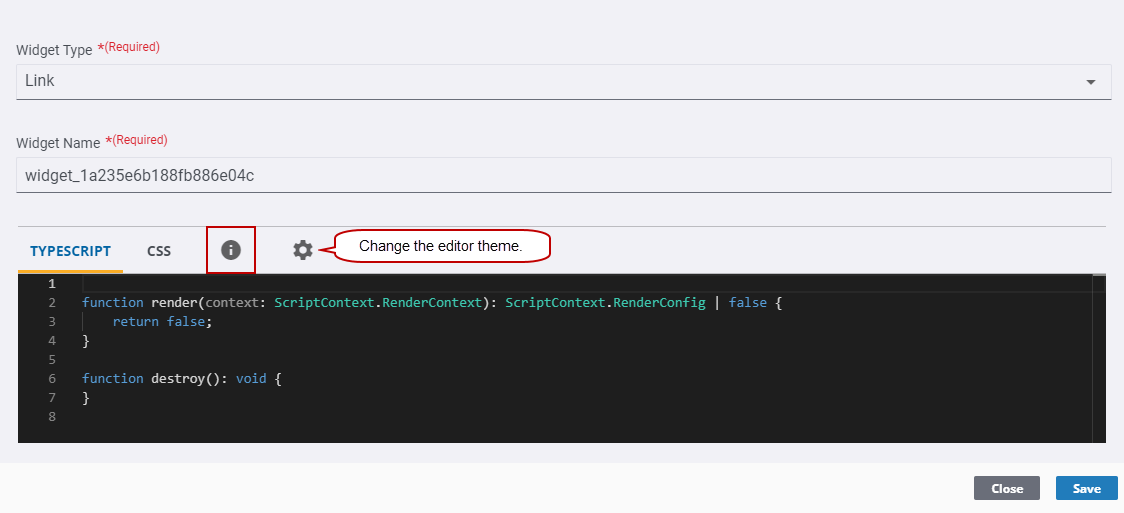Expand the Widget Type dropdown arrow
The width and height of the screenshot is (1124, 513).
click(1090, 82)
